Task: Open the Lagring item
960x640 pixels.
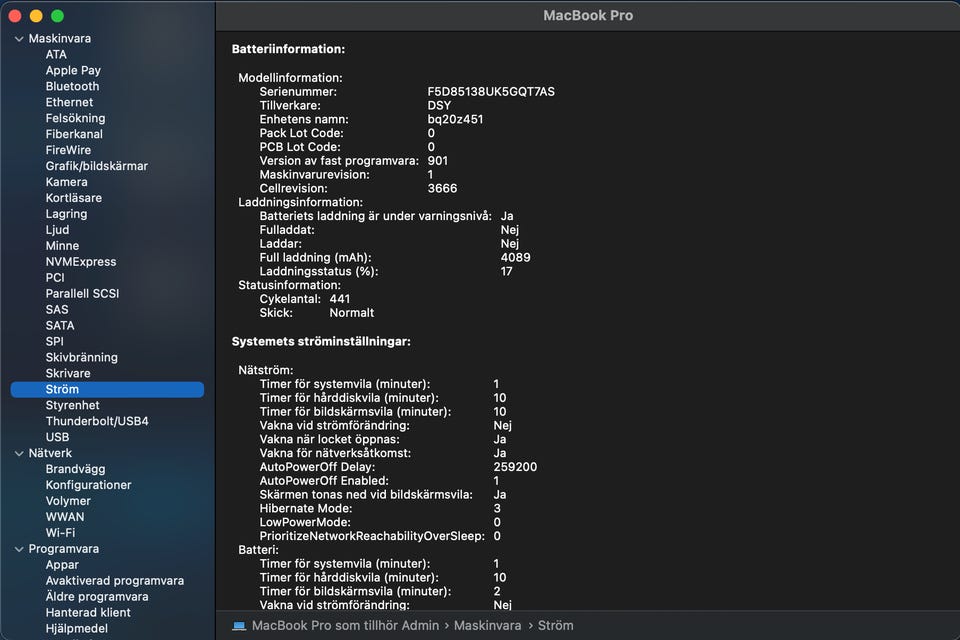Action: pos(66,214)
